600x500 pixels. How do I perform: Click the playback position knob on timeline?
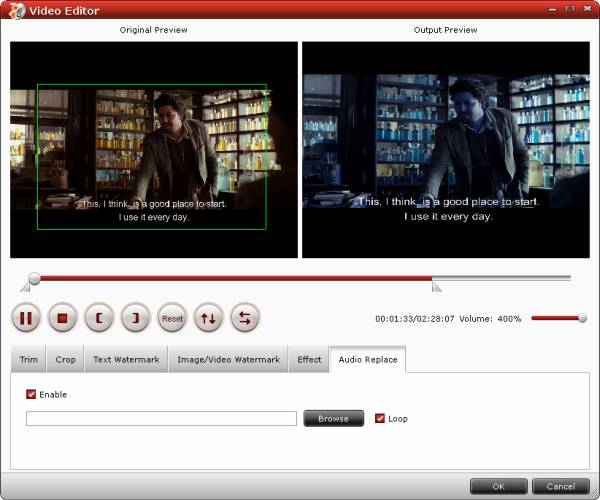pos(34,279)
